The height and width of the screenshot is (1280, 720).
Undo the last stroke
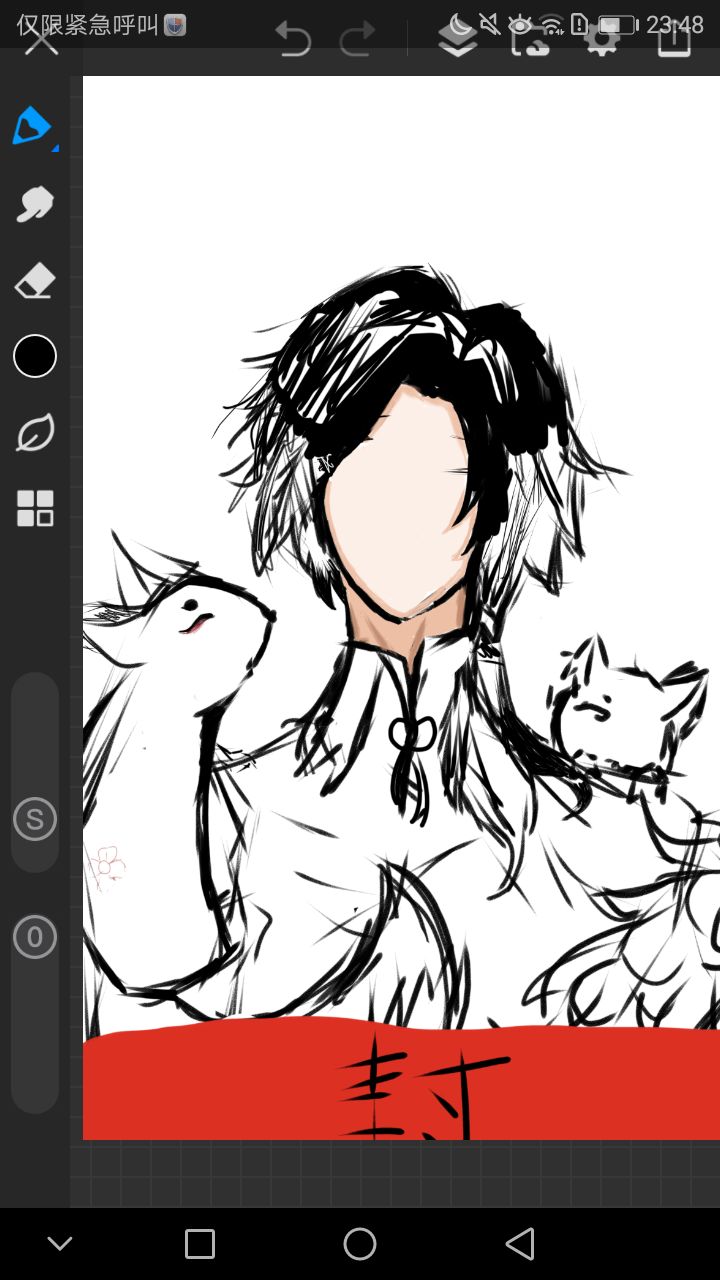click(x=293, y=40)
